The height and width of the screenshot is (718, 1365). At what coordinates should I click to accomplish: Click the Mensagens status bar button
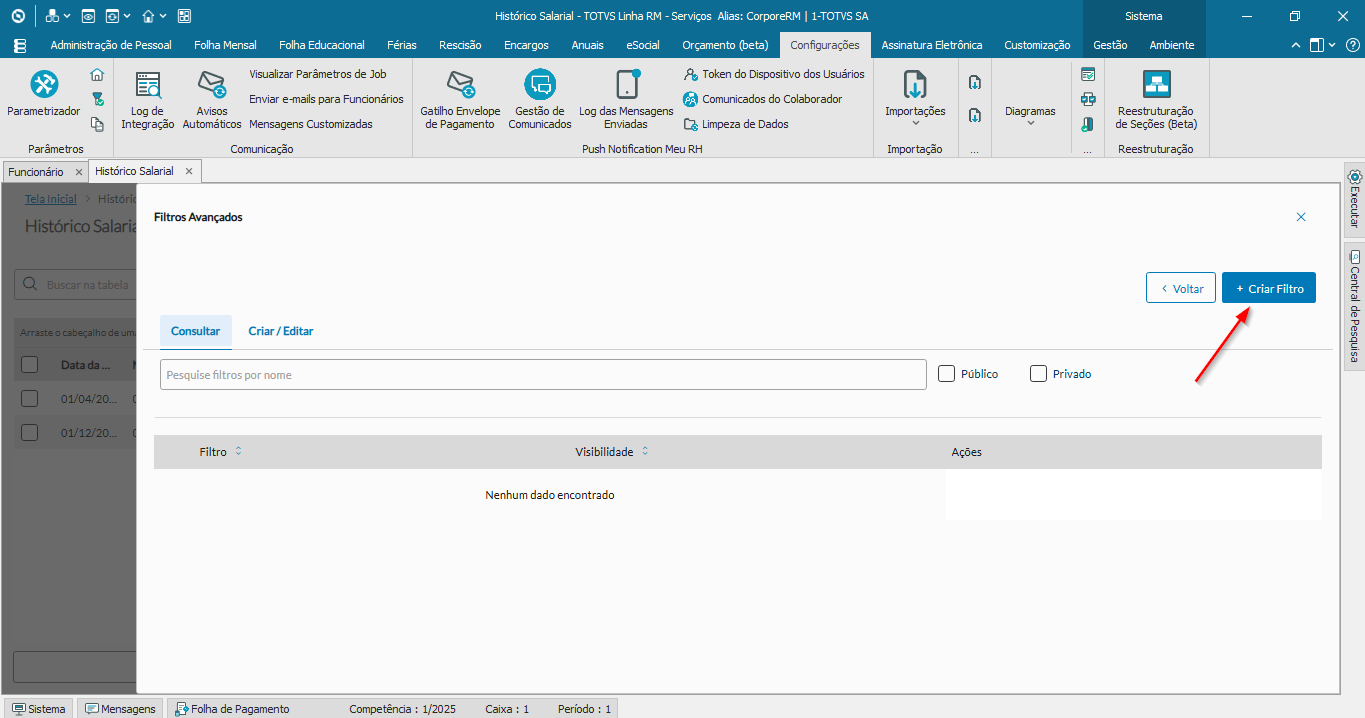point(121,708)
